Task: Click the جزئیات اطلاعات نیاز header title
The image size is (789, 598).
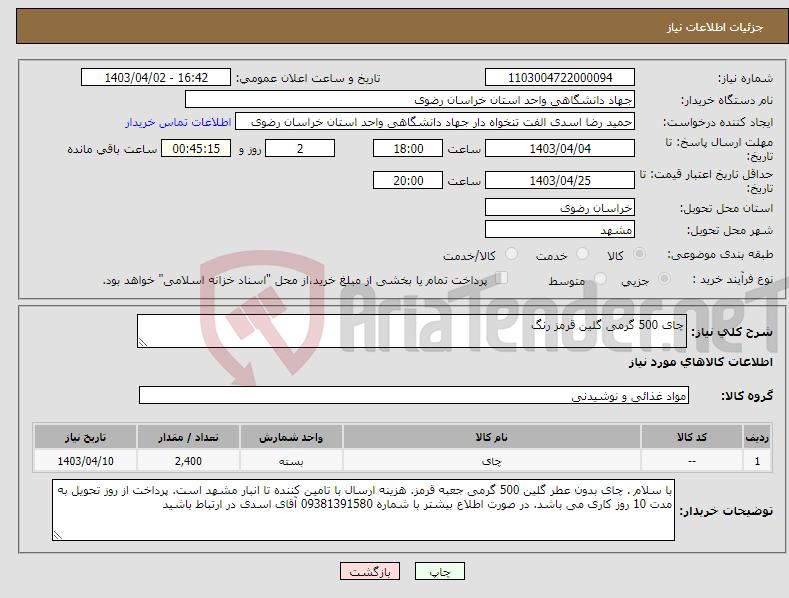Action: (x=715, y=27)
